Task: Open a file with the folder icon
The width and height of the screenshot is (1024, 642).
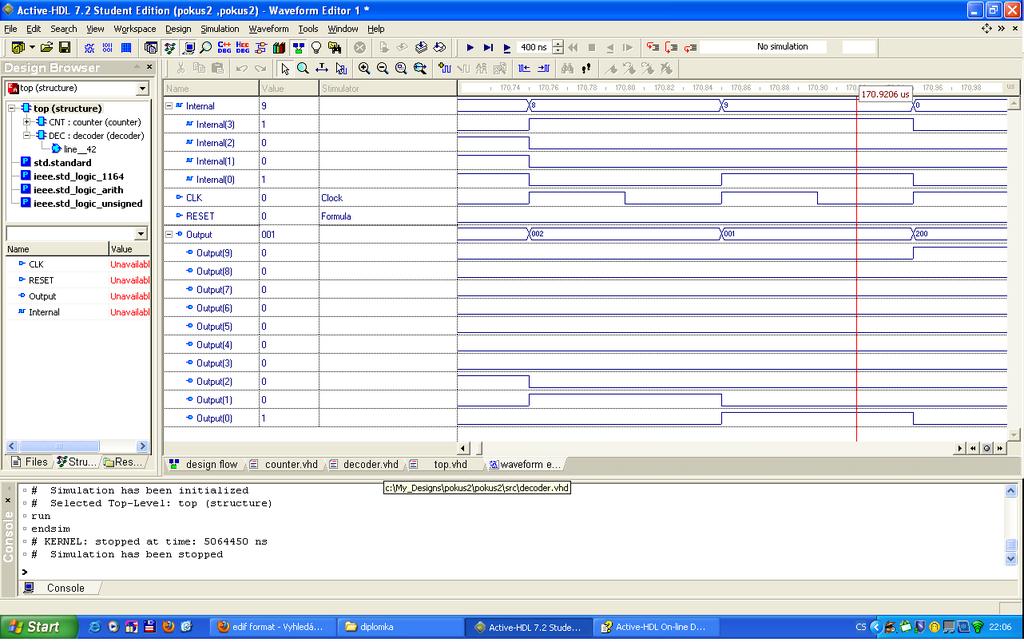Action: coord(46,47)
